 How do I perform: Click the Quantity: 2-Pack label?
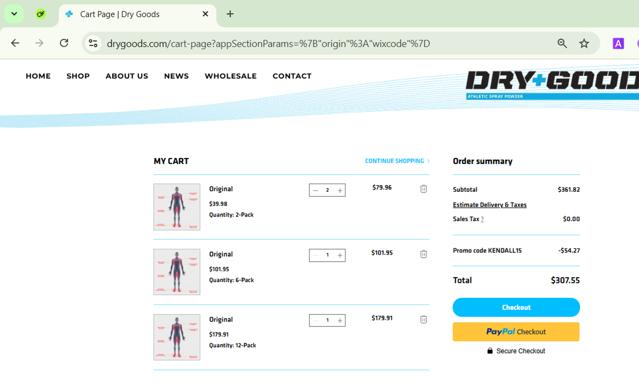[x=231, y=215]
